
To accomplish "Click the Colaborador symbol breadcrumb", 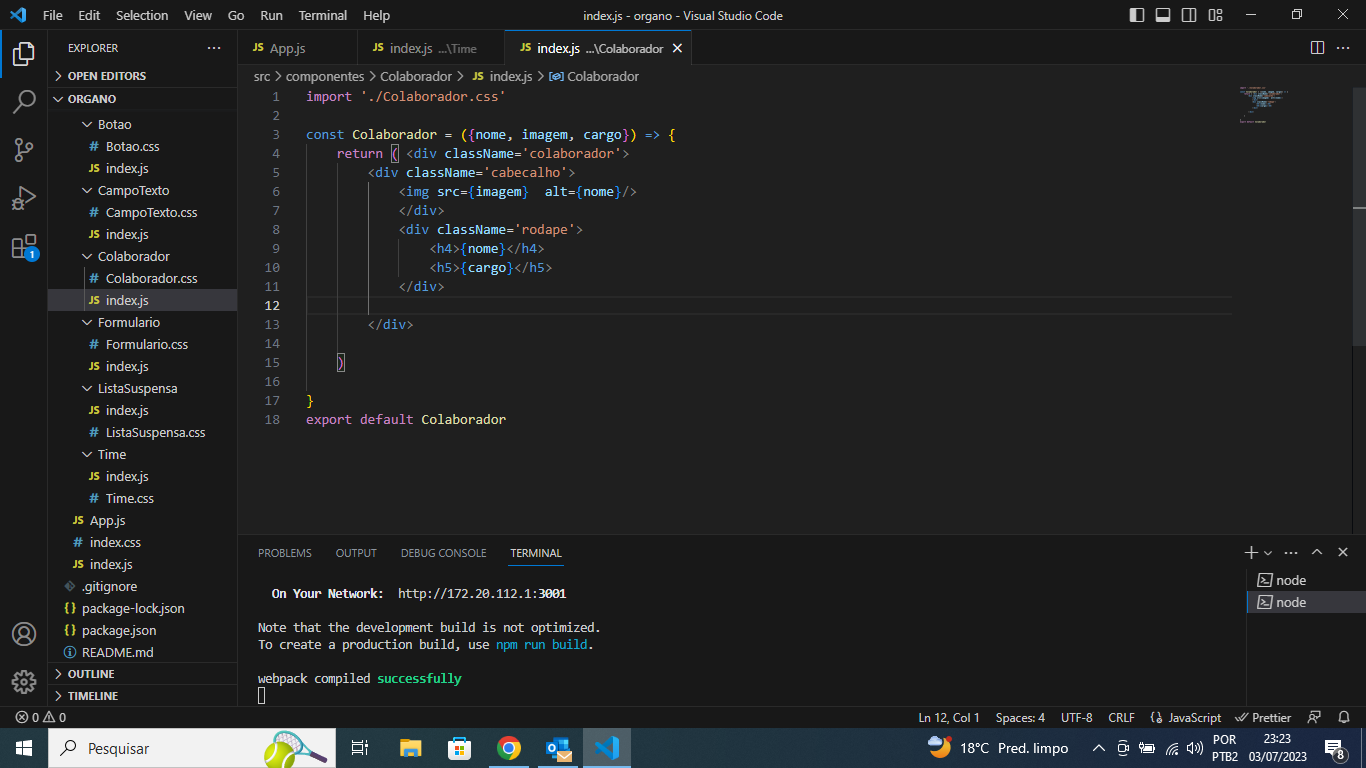I will point(595,76).
